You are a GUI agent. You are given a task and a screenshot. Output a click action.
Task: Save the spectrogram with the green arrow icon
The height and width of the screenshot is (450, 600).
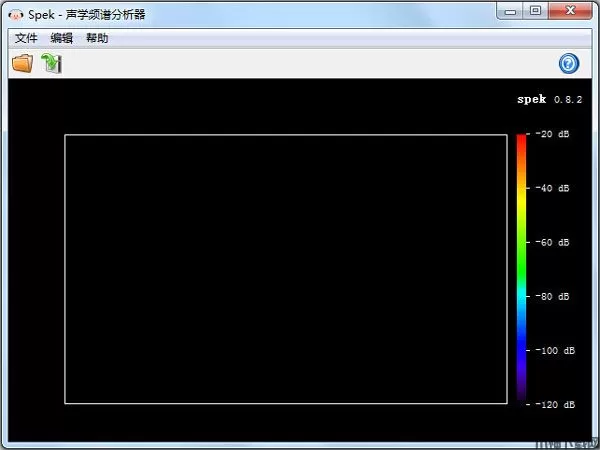[52, 63]
